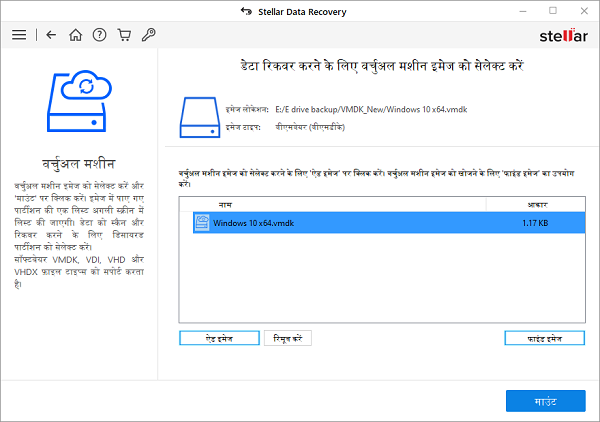Screen dimensions: 600x422
Task: Open the shopping cart buy icon
Action: point(124,35)
